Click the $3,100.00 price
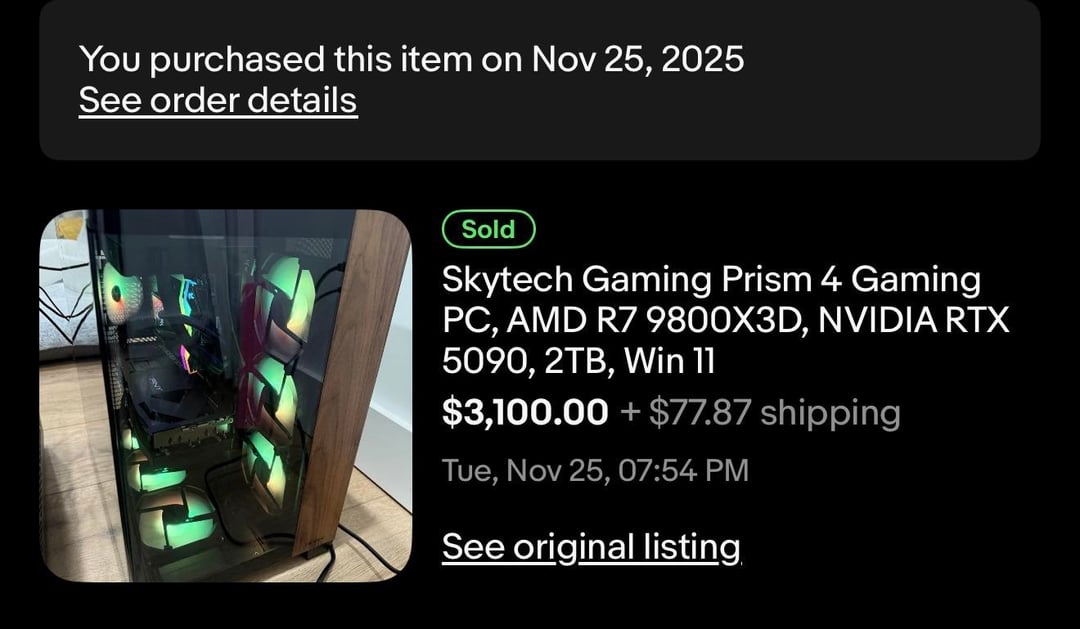Image resolution: width=1080 pixels, height=629 pixels. [524, 412]
